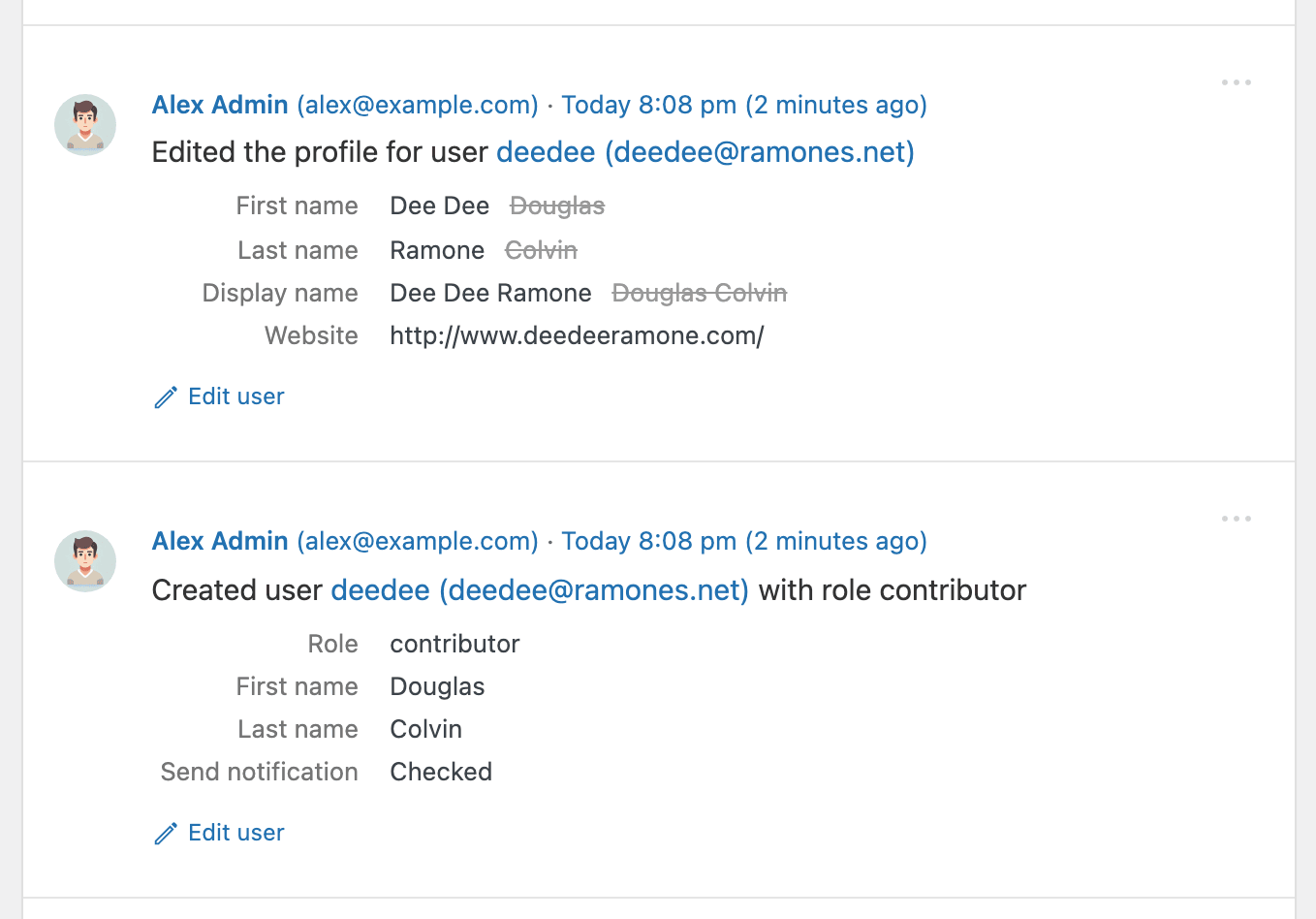Select struck-through last name 'Colvin'

[542, 250]
